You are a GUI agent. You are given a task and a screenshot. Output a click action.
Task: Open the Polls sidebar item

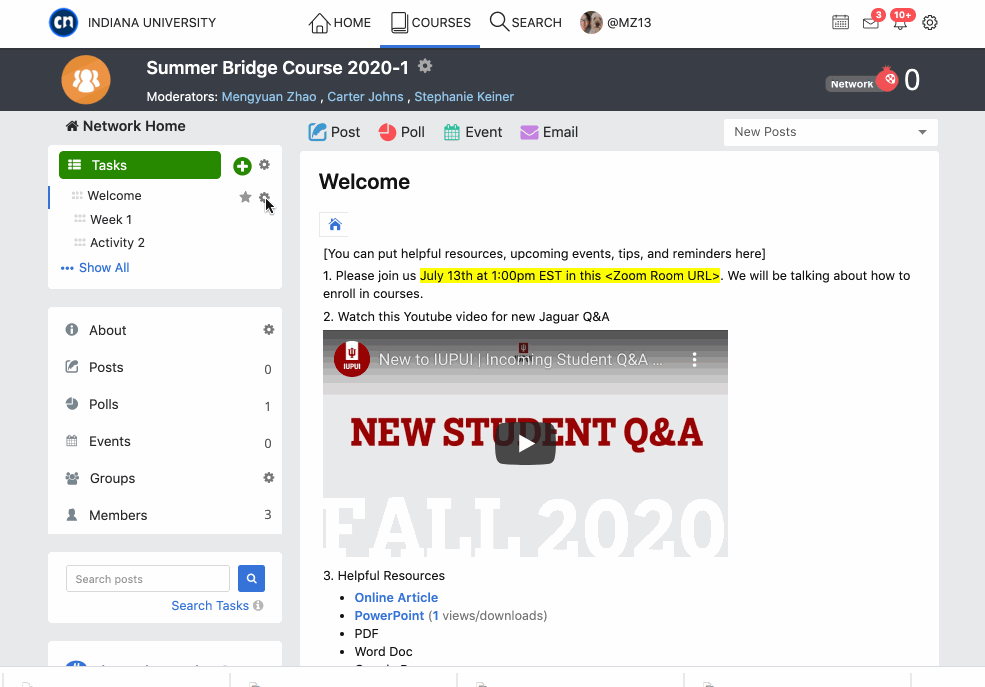click(x=104, y=404)
